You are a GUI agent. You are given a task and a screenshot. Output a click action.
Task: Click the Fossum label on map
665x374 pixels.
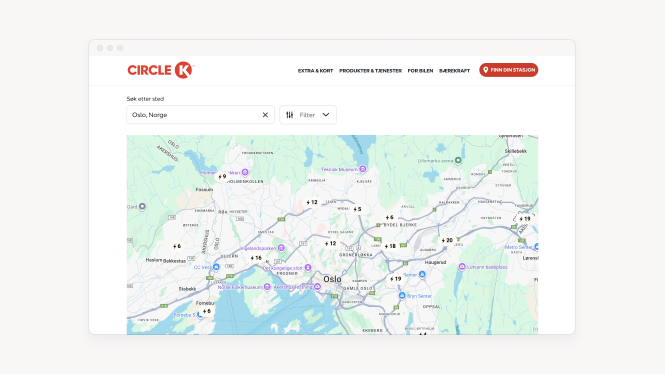coord(204,190)
